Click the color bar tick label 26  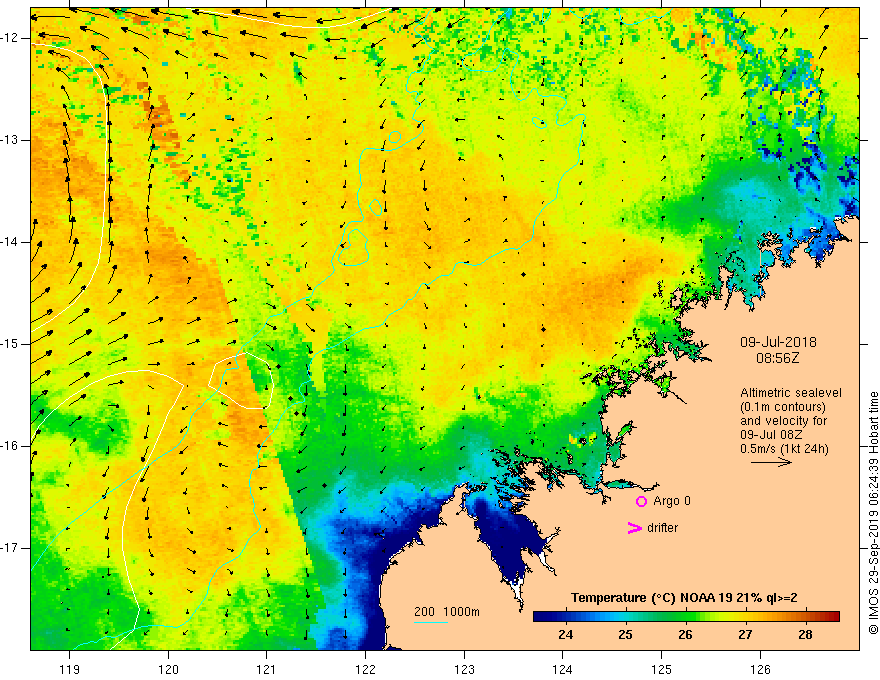(x=685, y=635)
